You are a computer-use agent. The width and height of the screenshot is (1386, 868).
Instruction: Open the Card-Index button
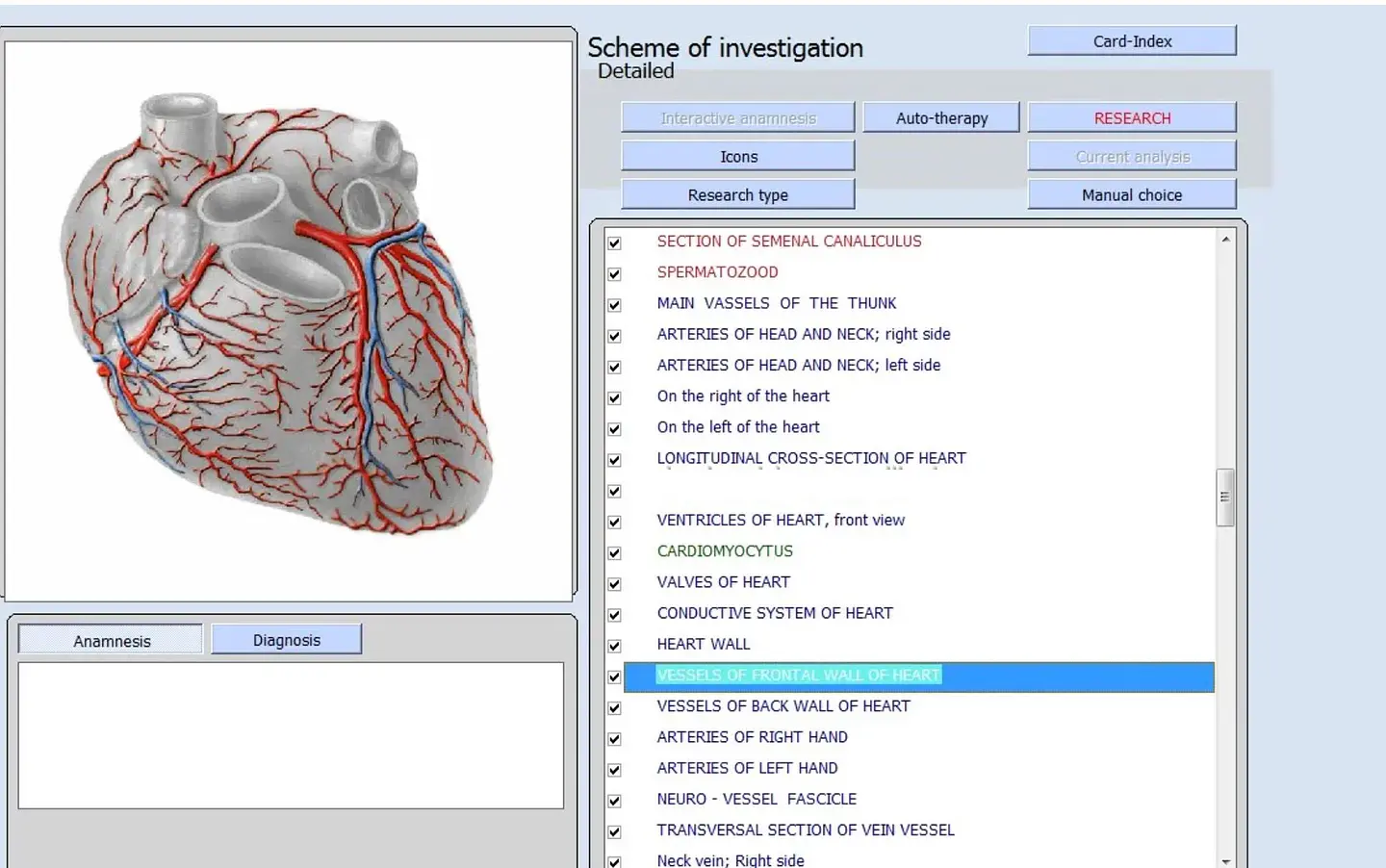pos(1132,41)
